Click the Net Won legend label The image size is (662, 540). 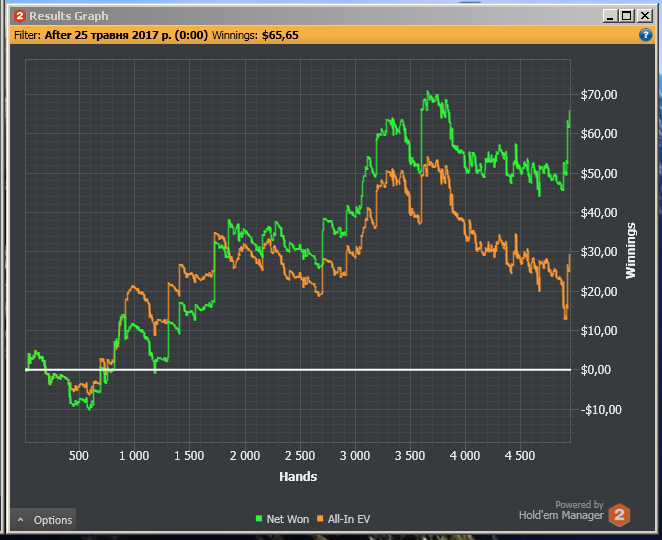point(288,519)
